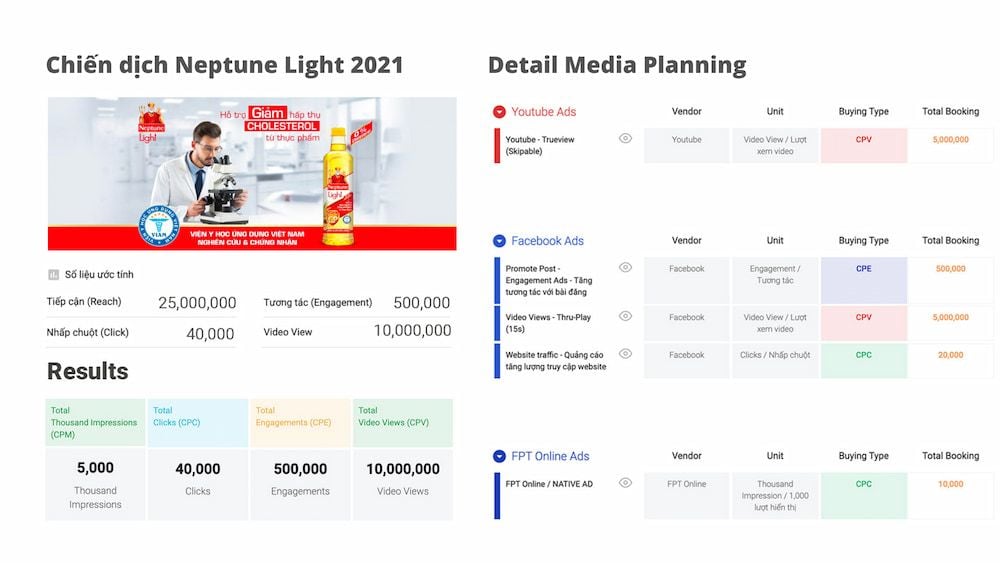The height and width of the screenshot is (563, 1000).
Task: Click the FPT Online Ads heading
Action: pyautogui.click(x=550, y=457)
